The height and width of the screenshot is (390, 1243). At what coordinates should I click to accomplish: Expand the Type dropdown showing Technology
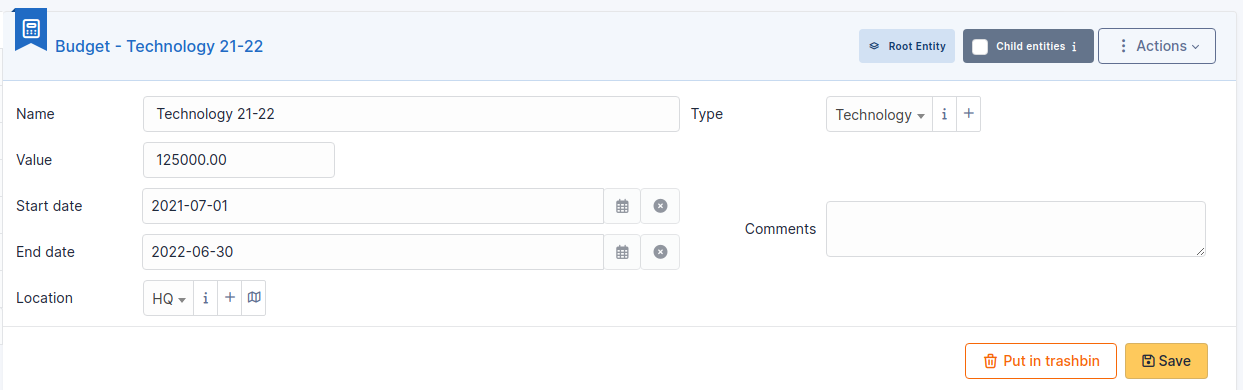point(880,114)
